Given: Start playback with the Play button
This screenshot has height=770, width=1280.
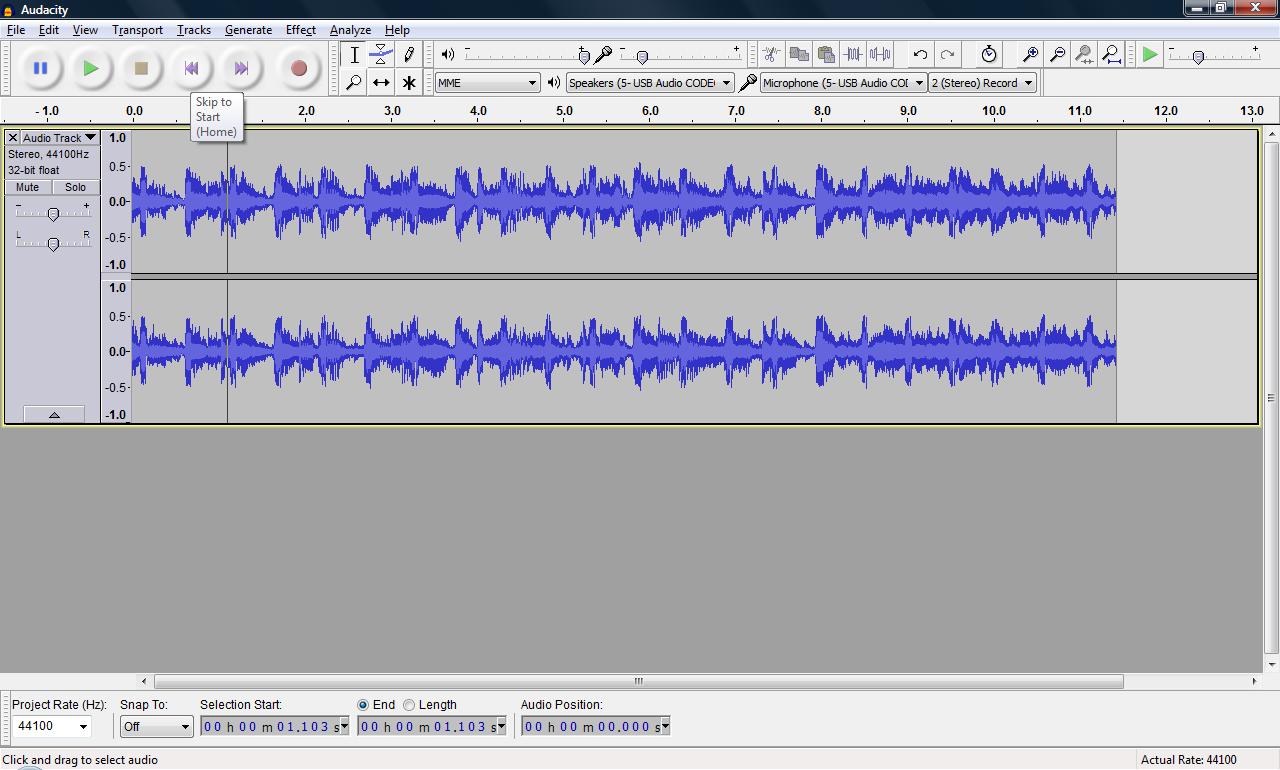Looking at the screenshot, I should pos(91,68).
